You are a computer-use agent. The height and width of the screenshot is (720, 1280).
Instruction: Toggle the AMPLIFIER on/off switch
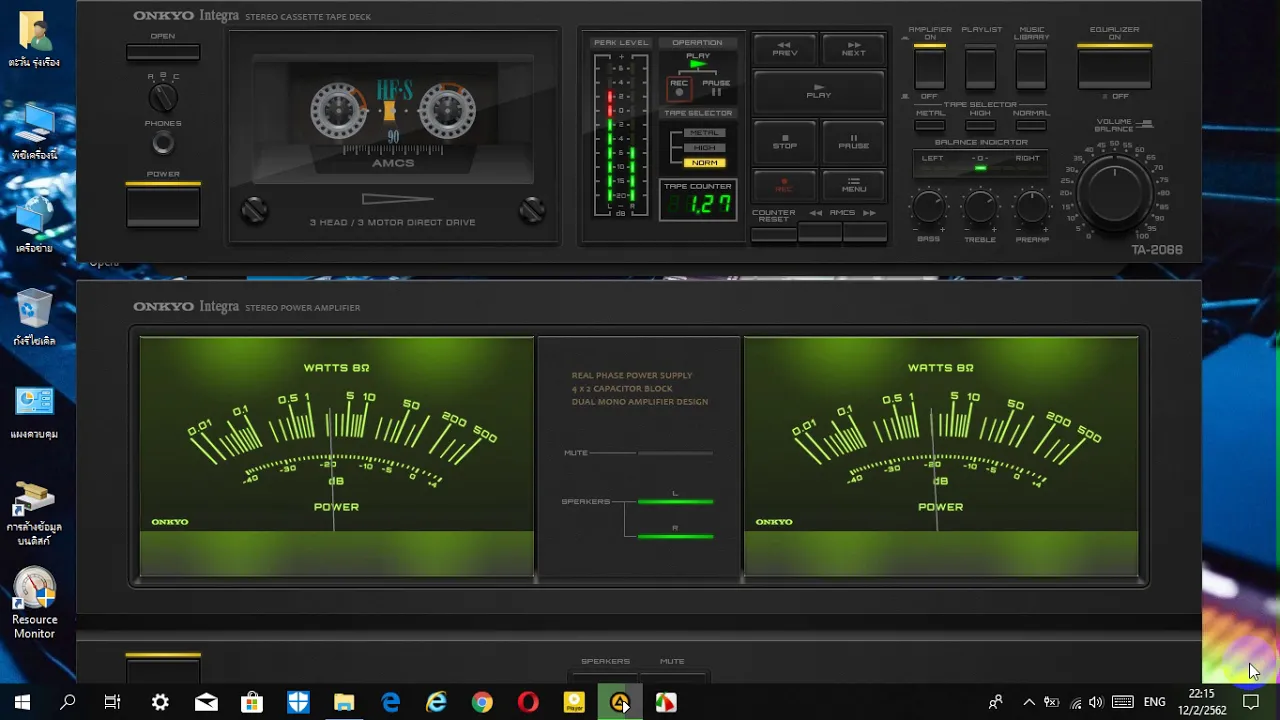pos(929,67)
